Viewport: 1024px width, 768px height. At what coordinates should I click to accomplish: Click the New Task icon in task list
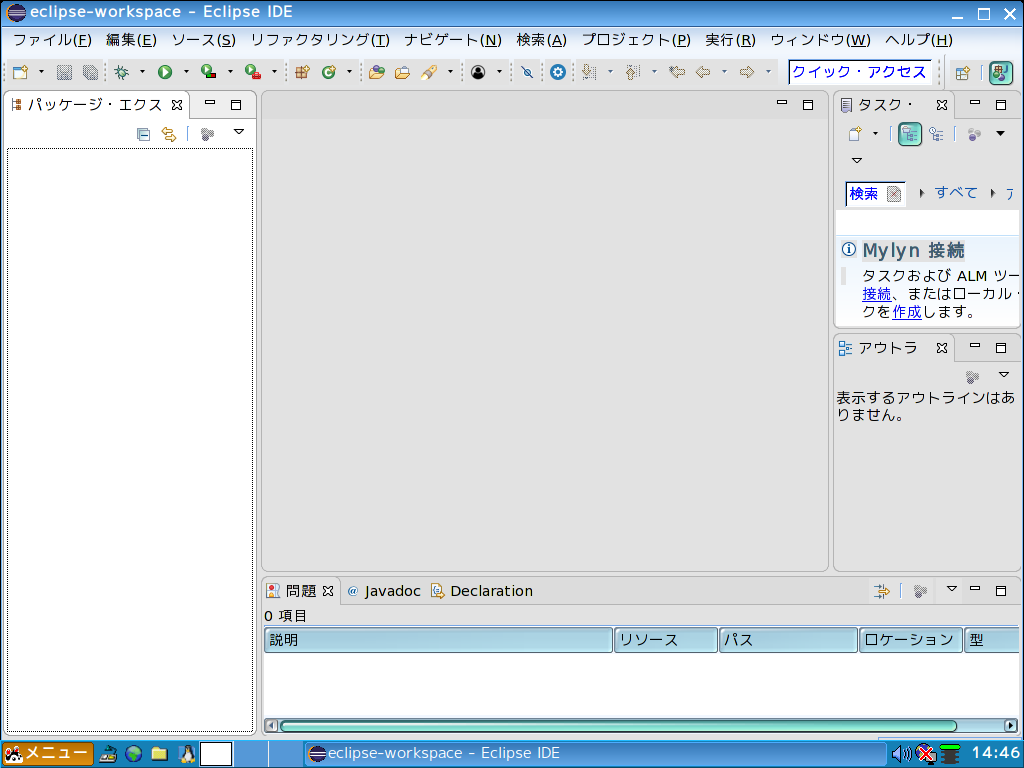tap(855, 135)
